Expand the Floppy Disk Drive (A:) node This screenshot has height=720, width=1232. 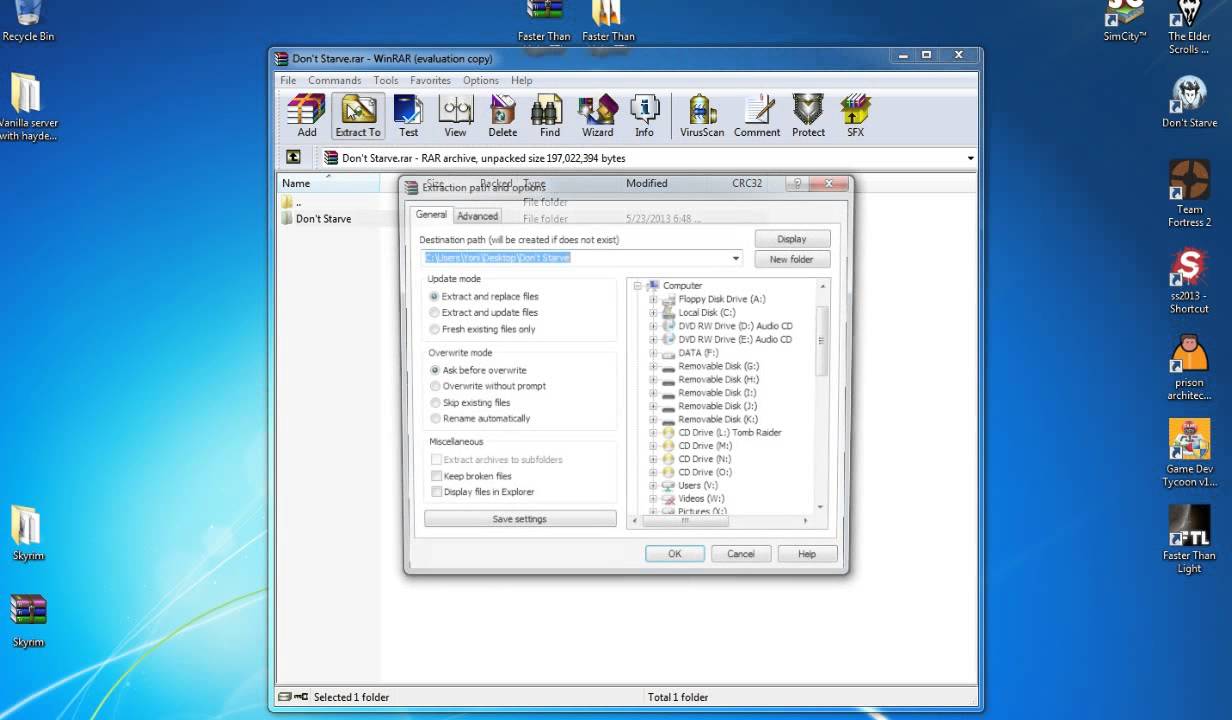[653, 299]
